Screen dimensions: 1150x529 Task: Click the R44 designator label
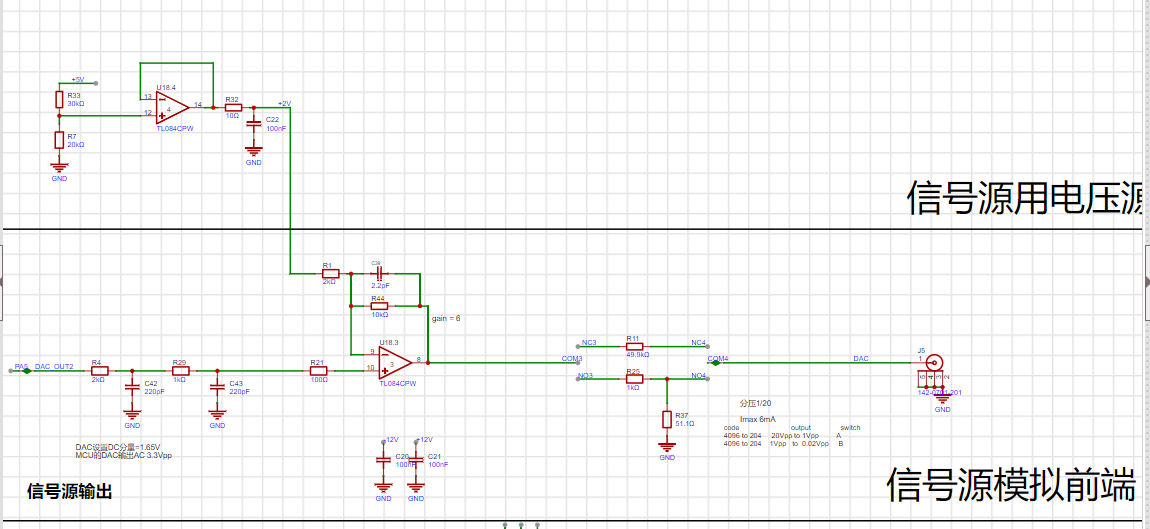(378, 299)
